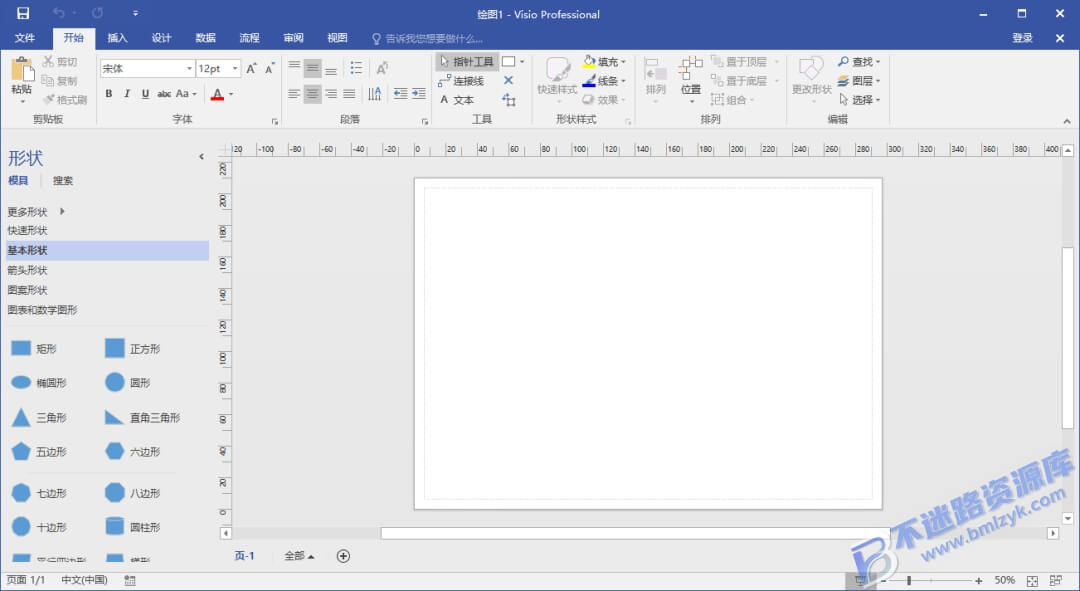Open the Layers (图层) menu
The width and height of the screenshot is (1080, 591).
[x=859, y=81]
